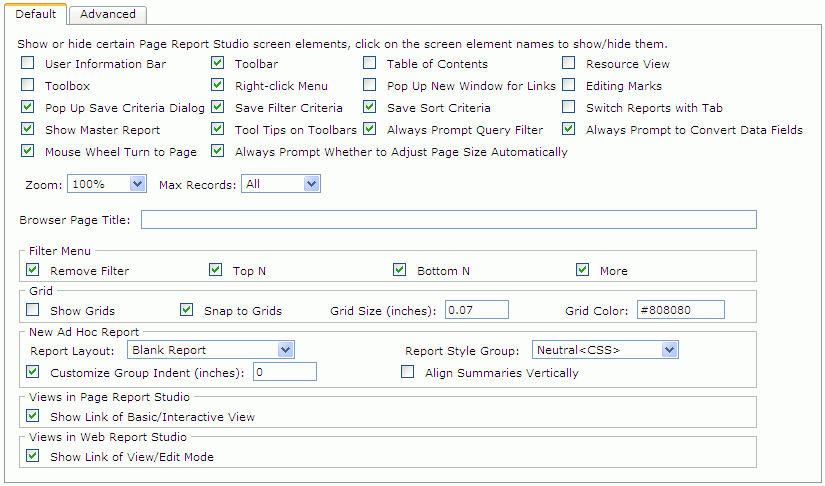Viewport: 825px width, 486px height.
Task: Open the Zoom dropdown
Action: [x=107, y=184]
